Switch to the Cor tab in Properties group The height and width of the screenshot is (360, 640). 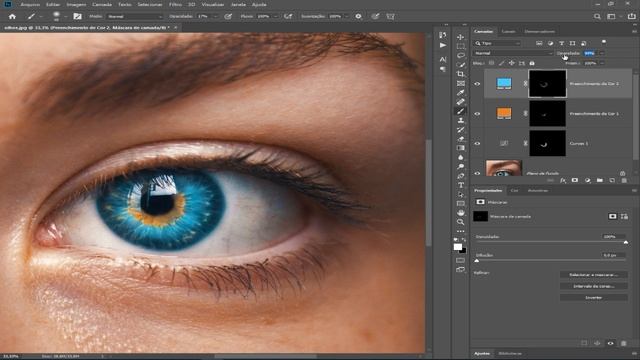pyautogui.click(x=514, y=191)
